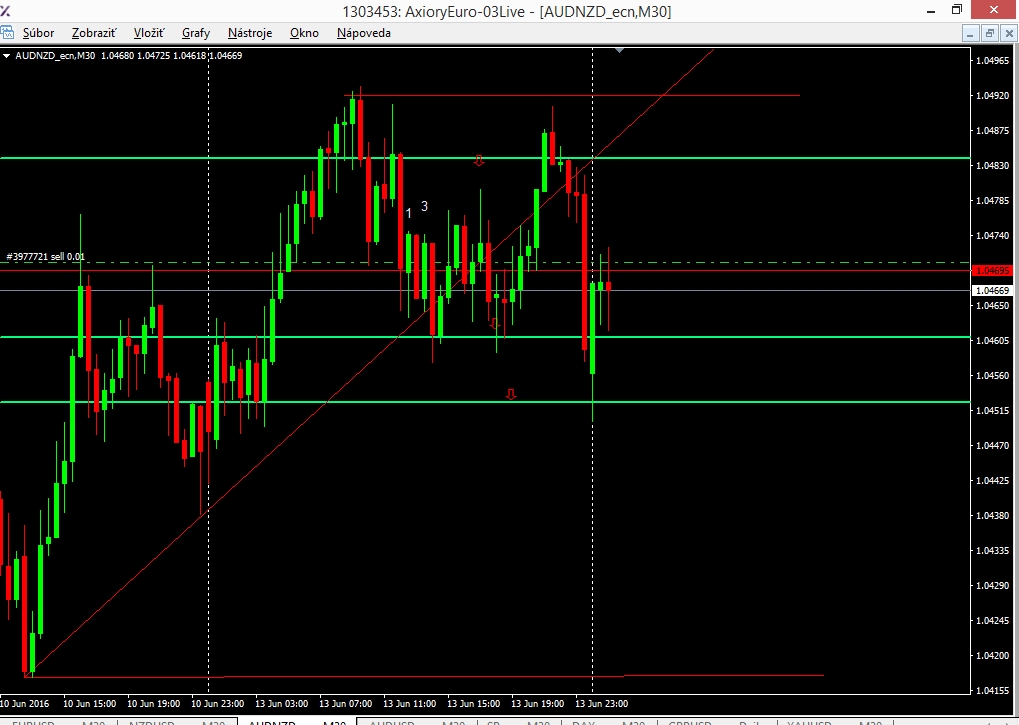Select the text label "3" on chart
Image resolution: width=1019 pixels, height=725 pixels.
coord(424,206)
